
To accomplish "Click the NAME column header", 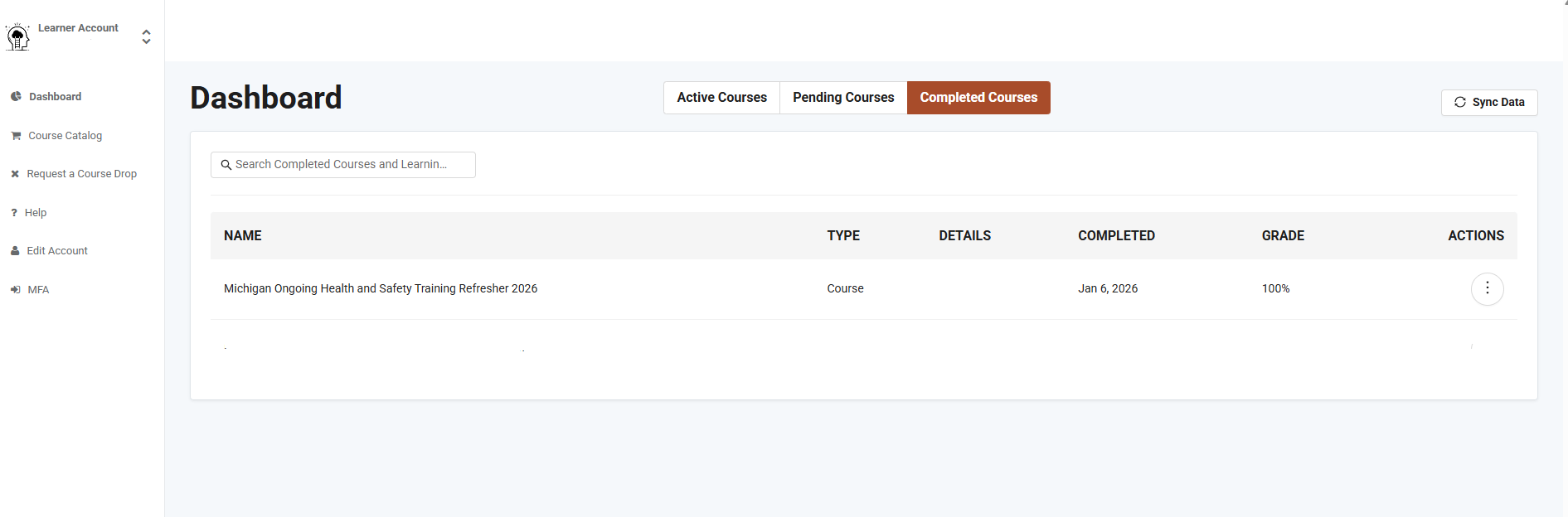I will [243, 236].
